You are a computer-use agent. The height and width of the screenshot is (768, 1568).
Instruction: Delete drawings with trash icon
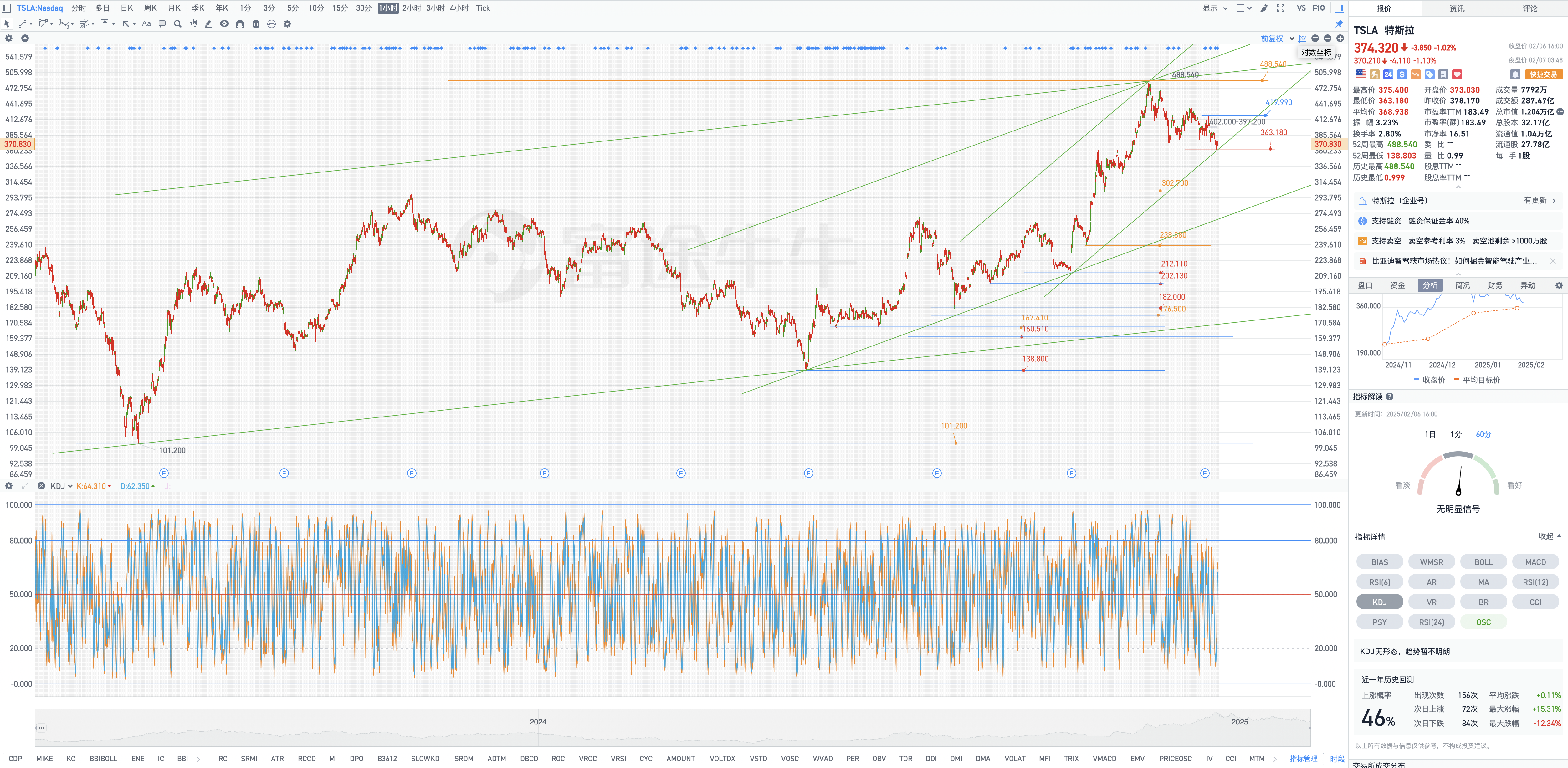[x=256, y=24]
